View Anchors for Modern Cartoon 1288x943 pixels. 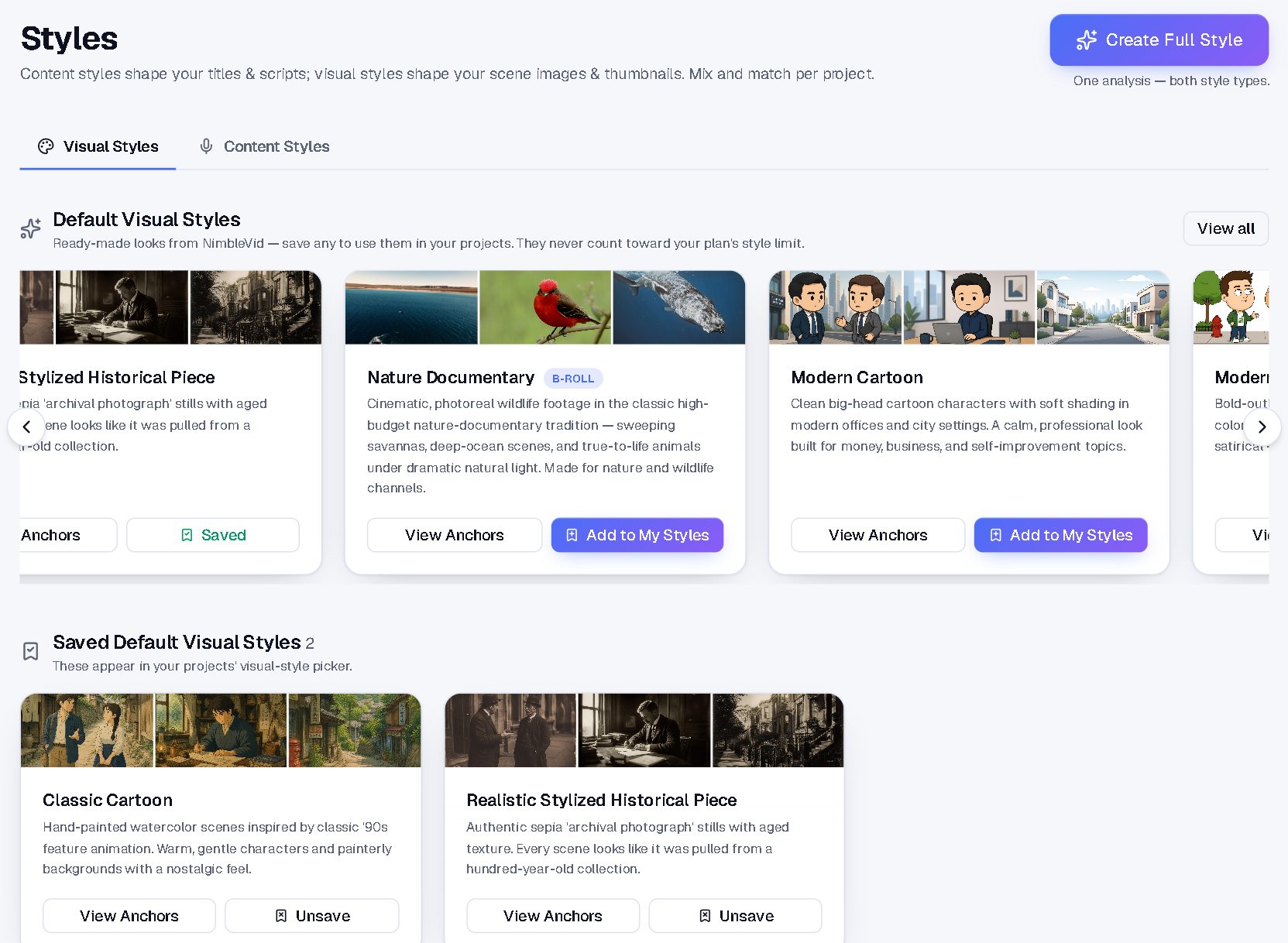[x=878, y=535]
